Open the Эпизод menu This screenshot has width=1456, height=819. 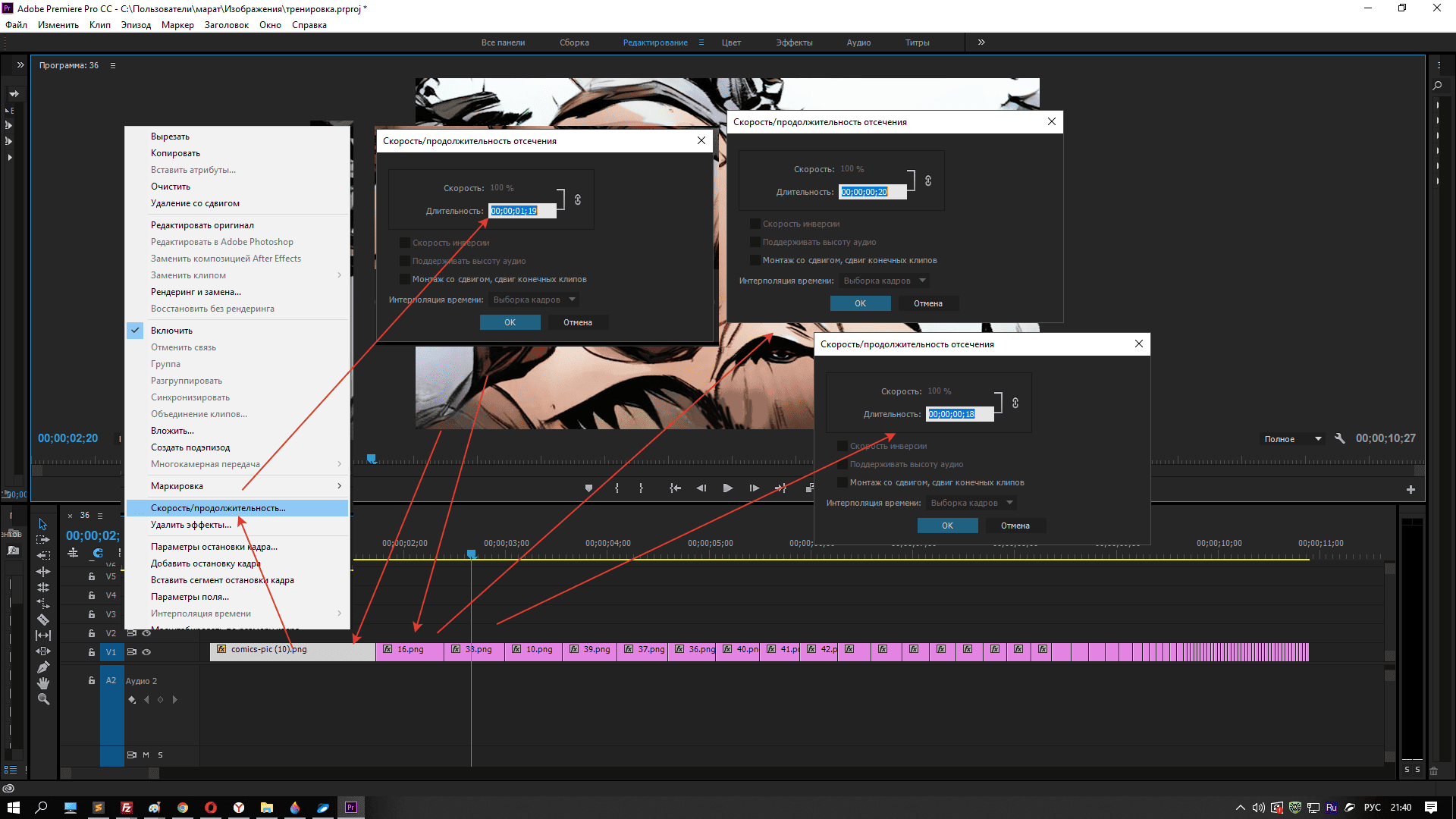pos(136,25)
